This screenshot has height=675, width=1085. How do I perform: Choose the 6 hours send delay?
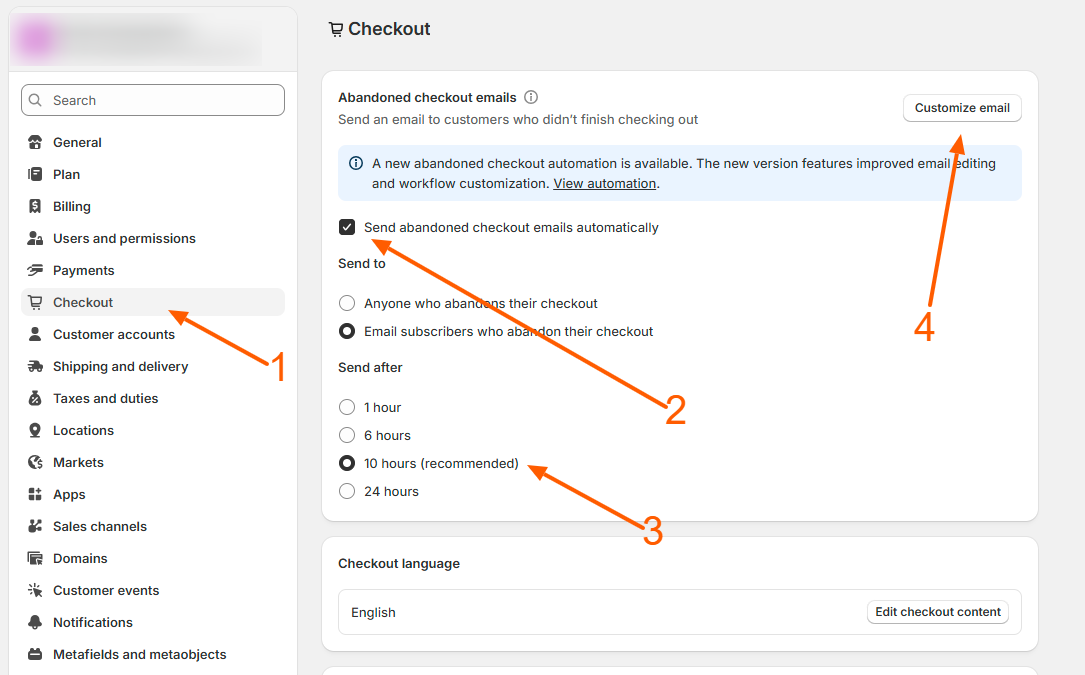coord(347,435)
